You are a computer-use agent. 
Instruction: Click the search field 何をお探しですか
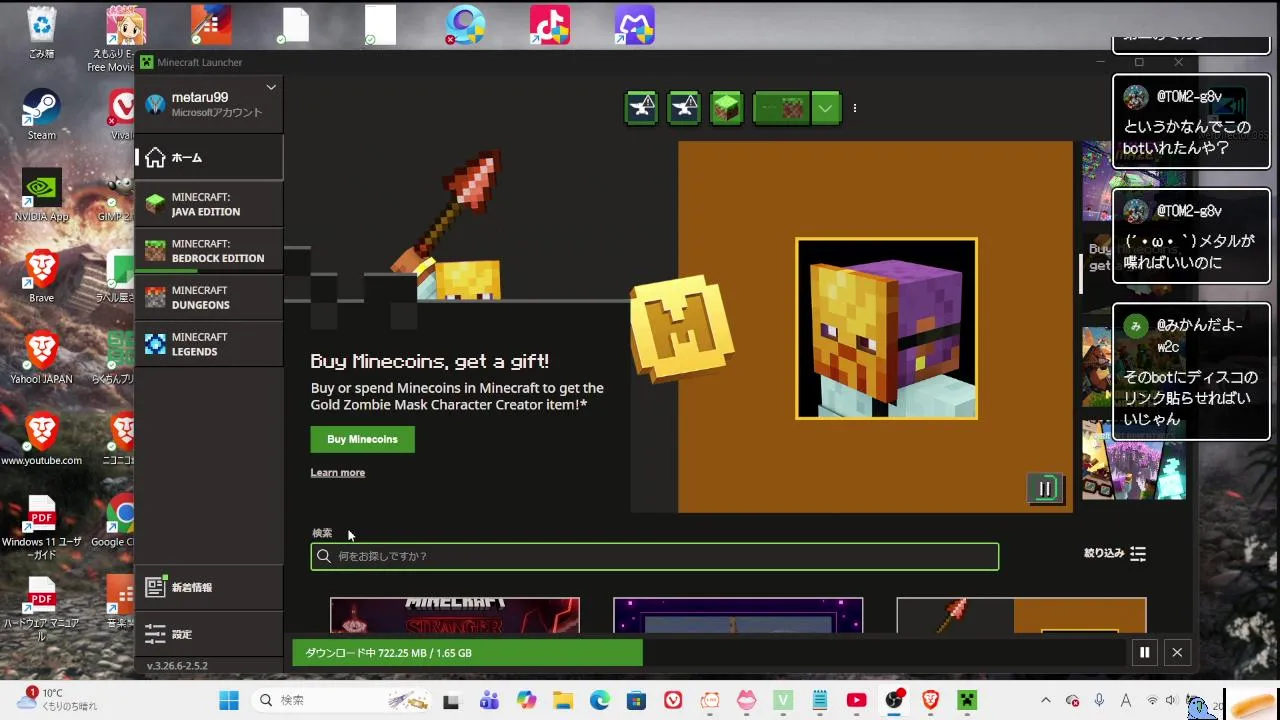pyautogui.click(x=655, y=556)
